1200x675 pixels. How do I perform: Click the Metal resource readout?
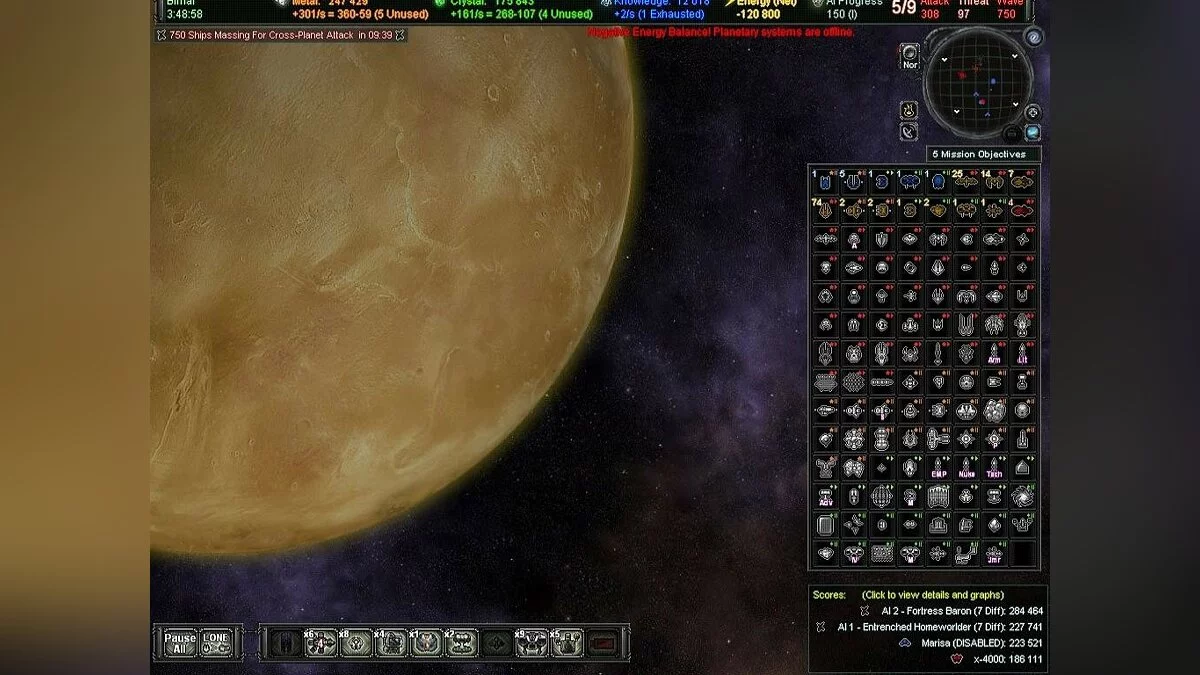click(x=352, y=9)
